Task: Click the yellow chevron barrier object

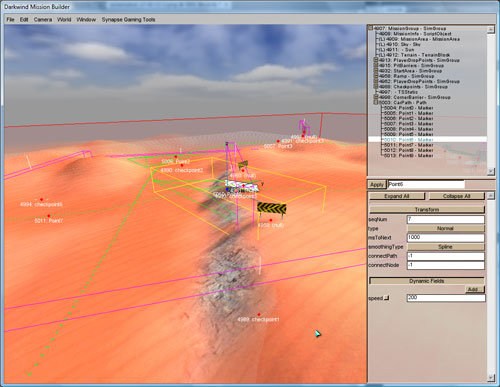Action: pos(272,208)
